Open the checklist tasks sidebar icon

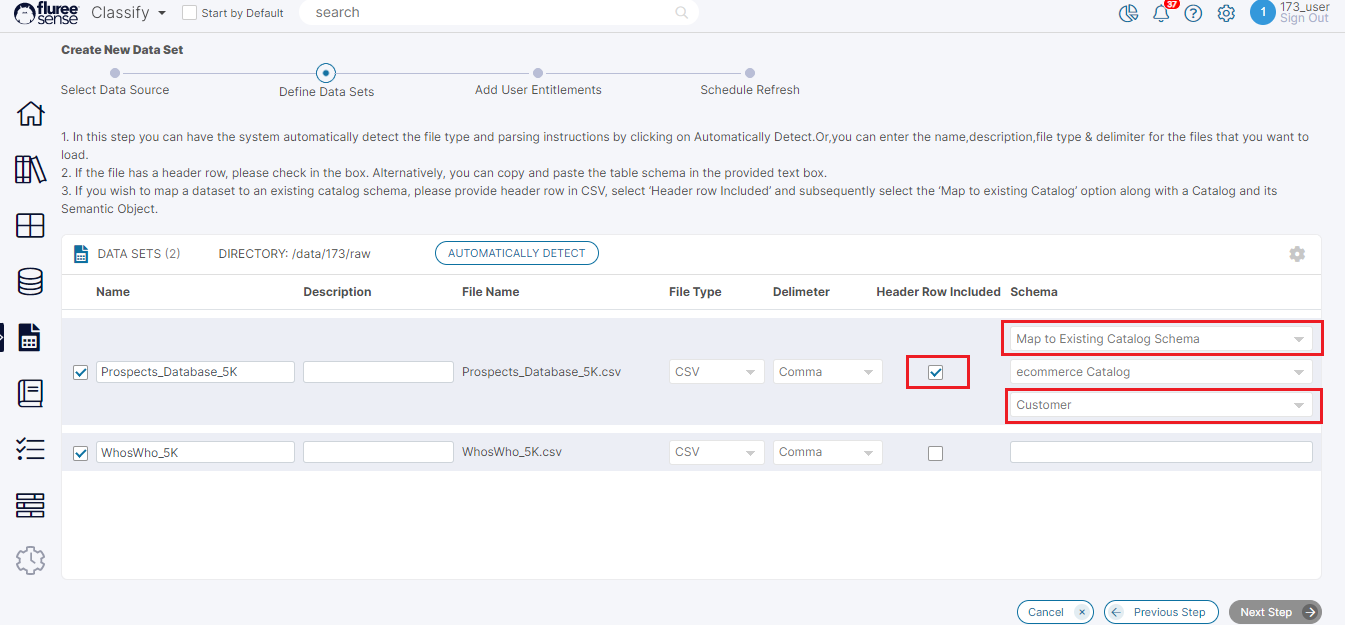tap(30, 450)
